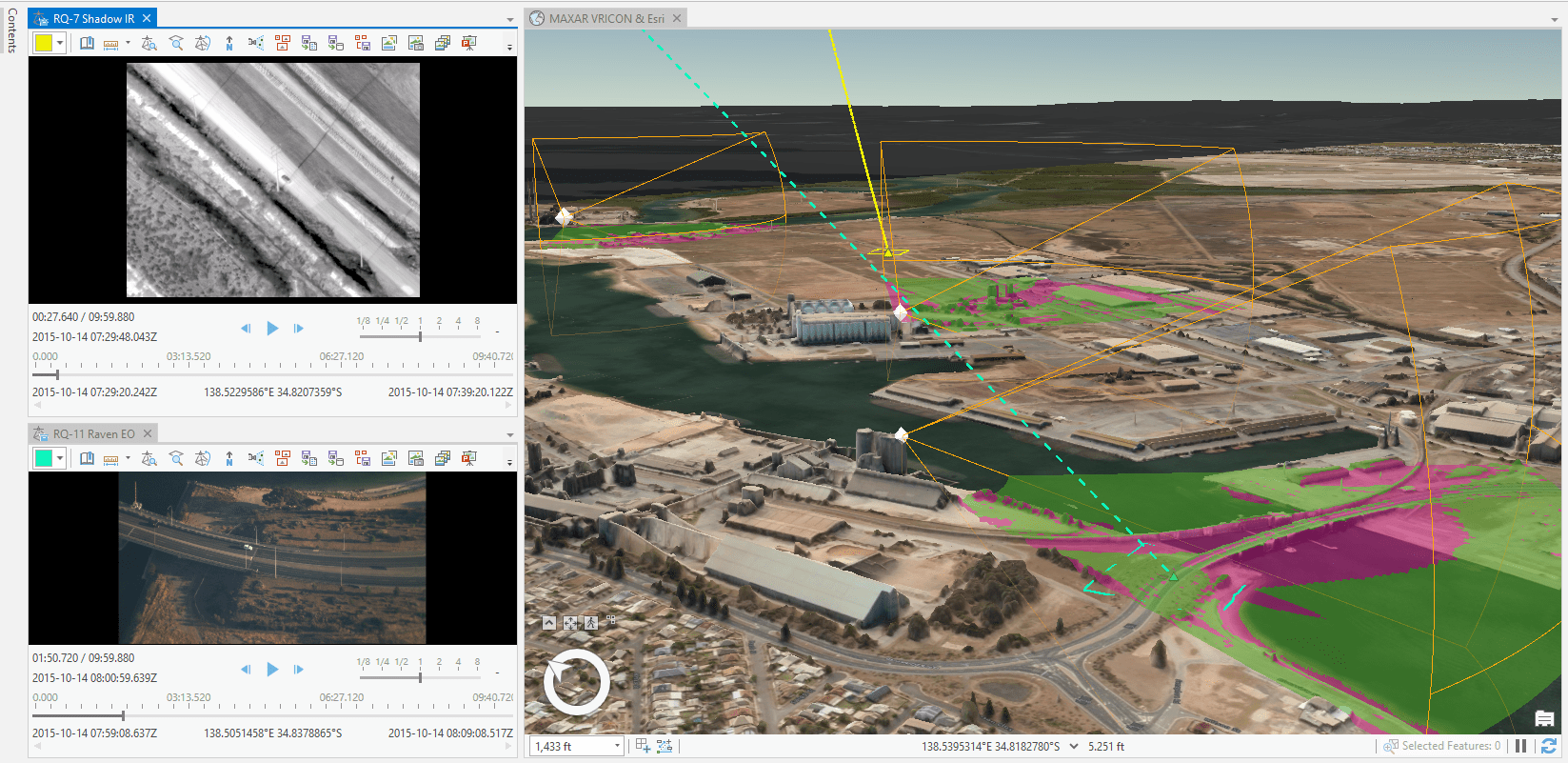The width and height of the screenshot is (1568, 763).
Task: Click the cyan color swatch for RQ-11
Action: click(x=44, y=458)
